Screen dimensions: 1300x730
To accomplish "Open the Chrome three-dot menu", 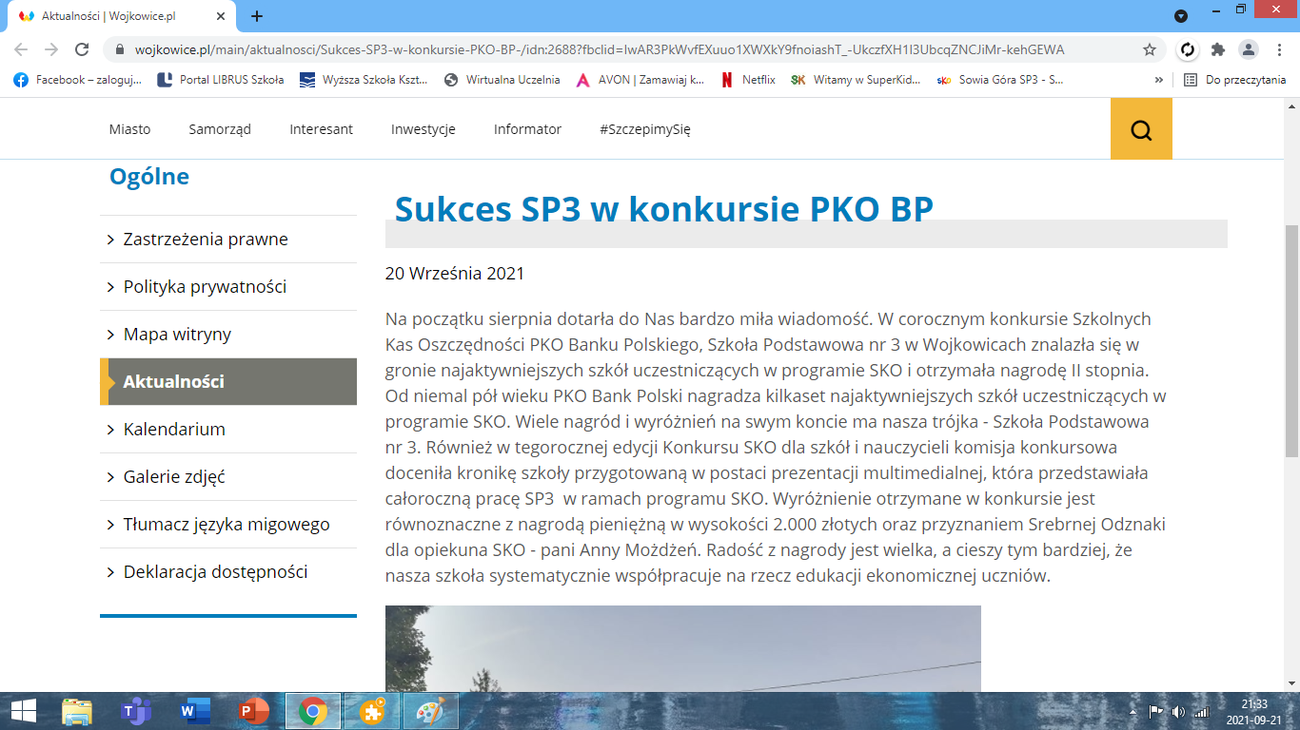I will coord(1280,49).
